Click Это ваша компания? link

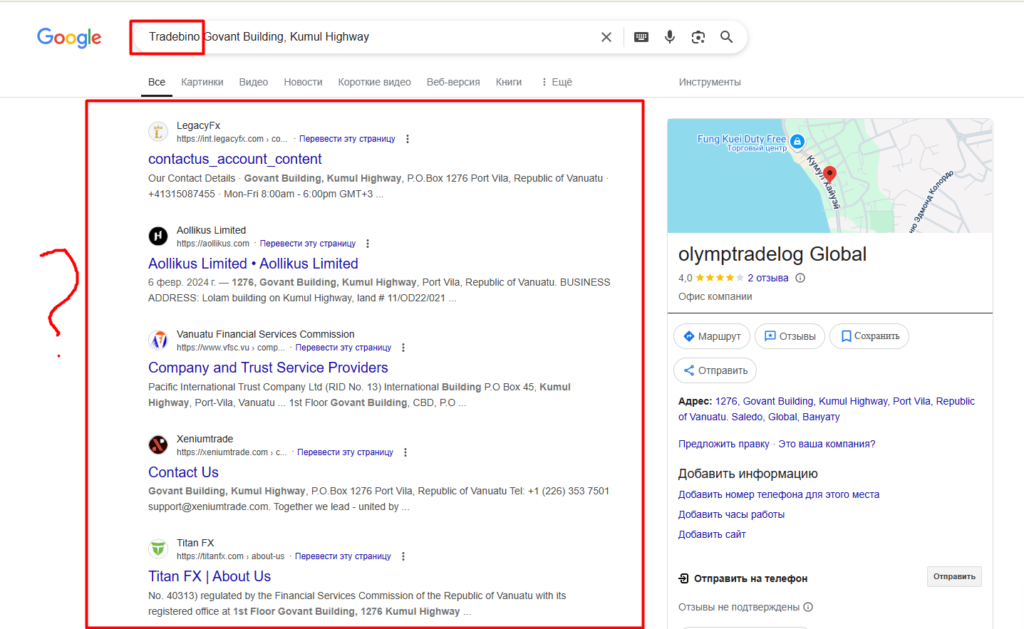pos(826,444)
